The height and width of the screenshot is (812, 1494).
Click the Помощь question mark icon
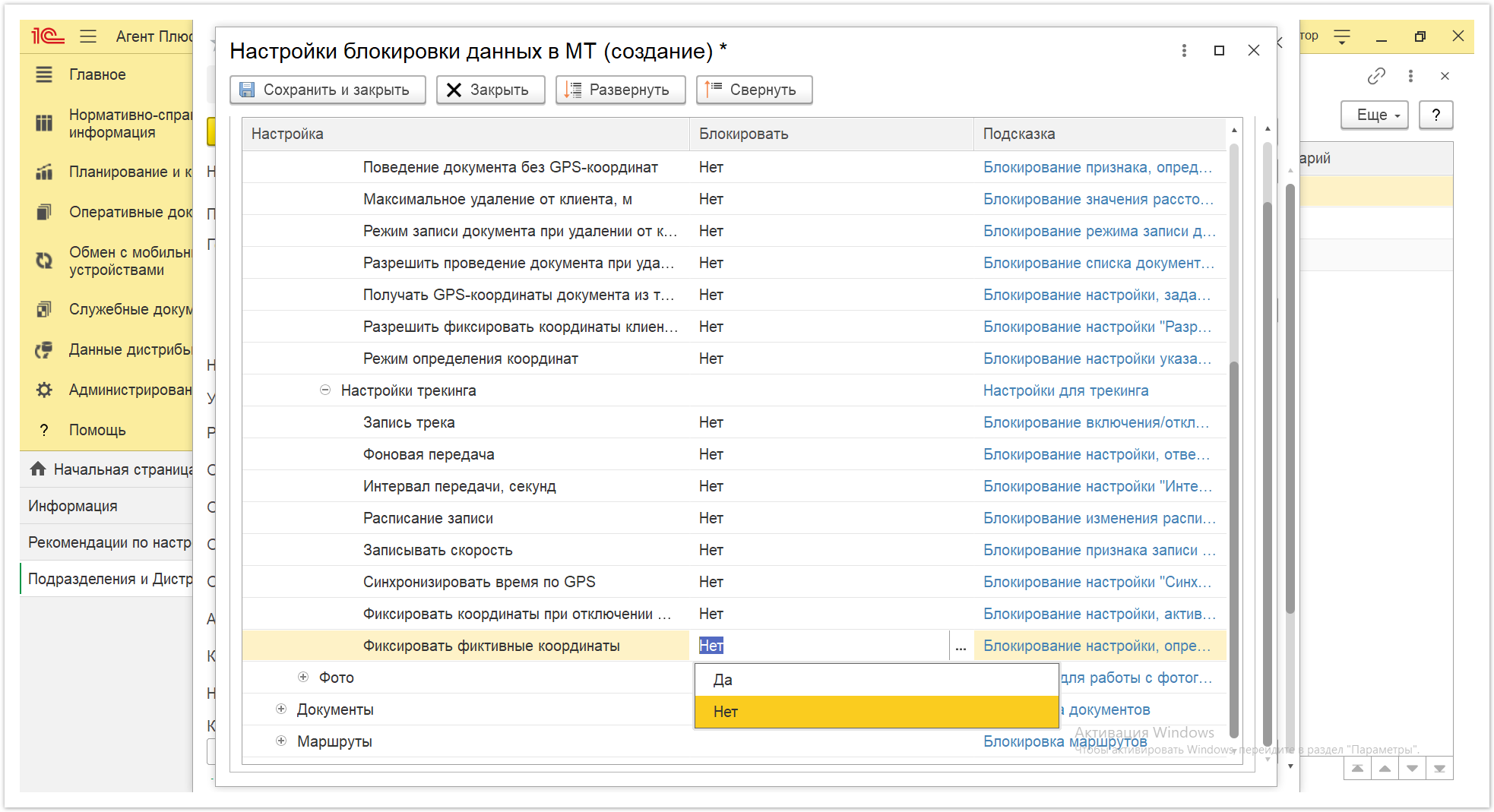click(x=44, y=430)
